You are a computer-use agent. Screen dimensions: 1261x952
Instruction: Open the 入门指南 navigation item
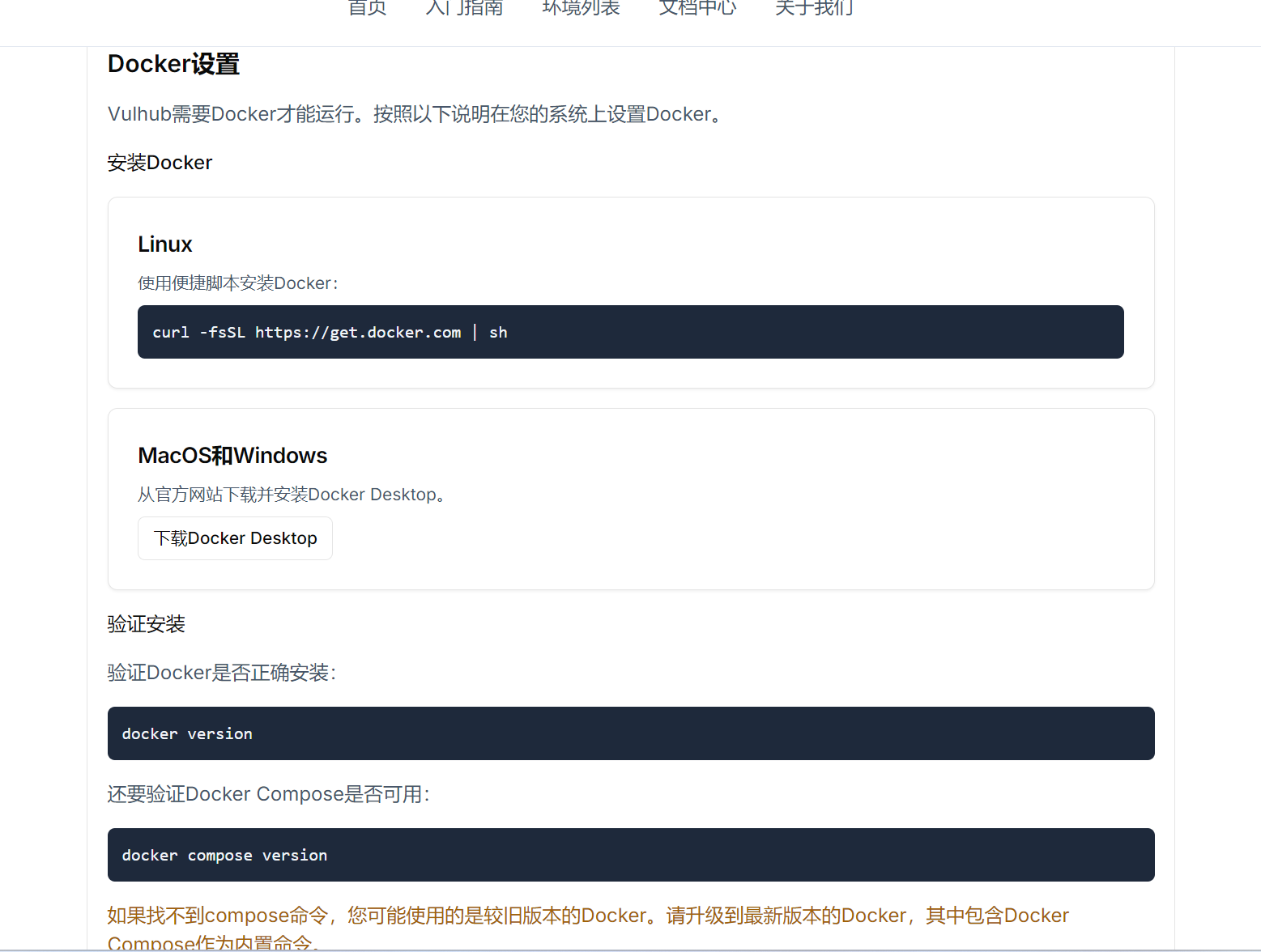464,8
